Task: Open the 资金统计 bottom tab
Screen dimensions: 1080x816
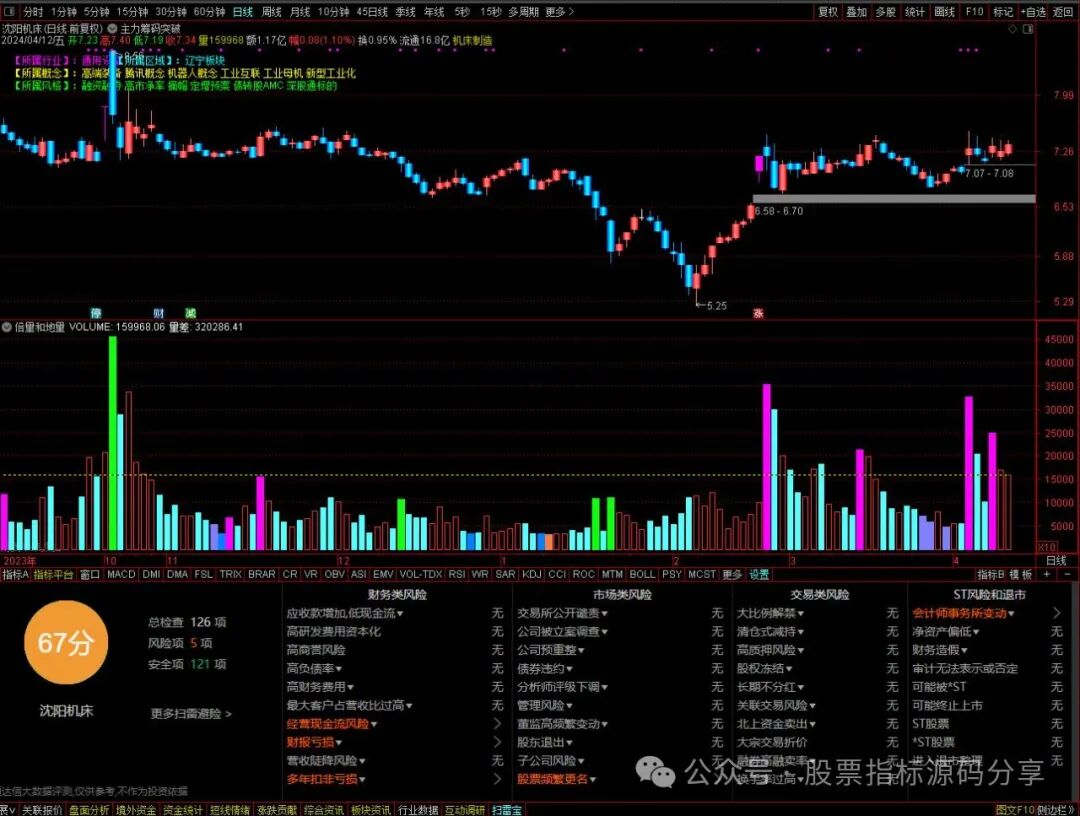Action: coord(183,810)
